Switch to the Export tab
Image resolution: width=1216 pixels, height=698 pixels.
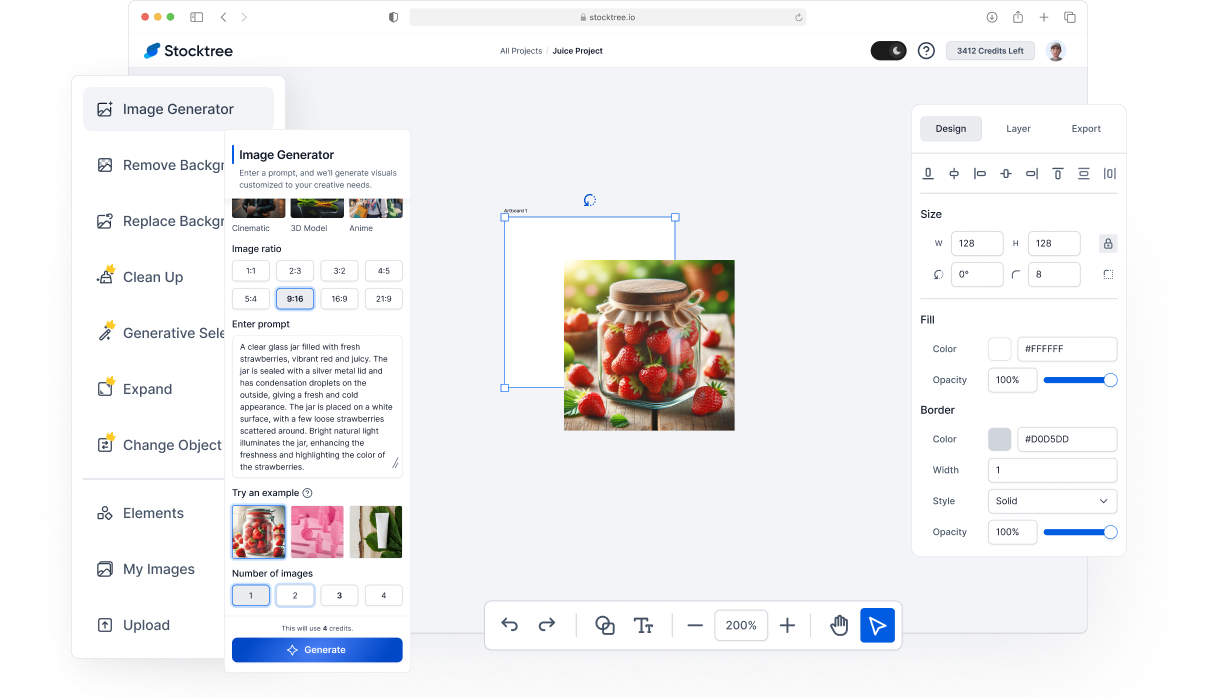[1085, 129]
